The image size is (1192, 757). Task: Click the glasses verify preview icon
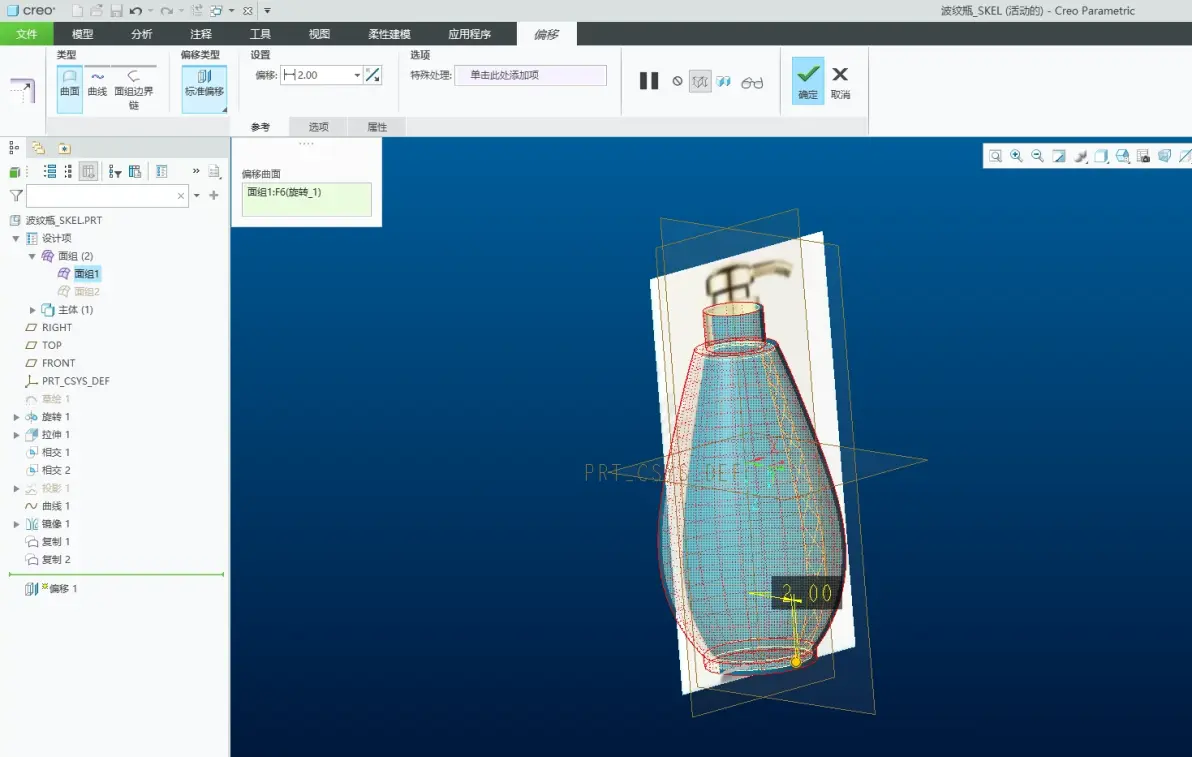(x=752, y=82)
